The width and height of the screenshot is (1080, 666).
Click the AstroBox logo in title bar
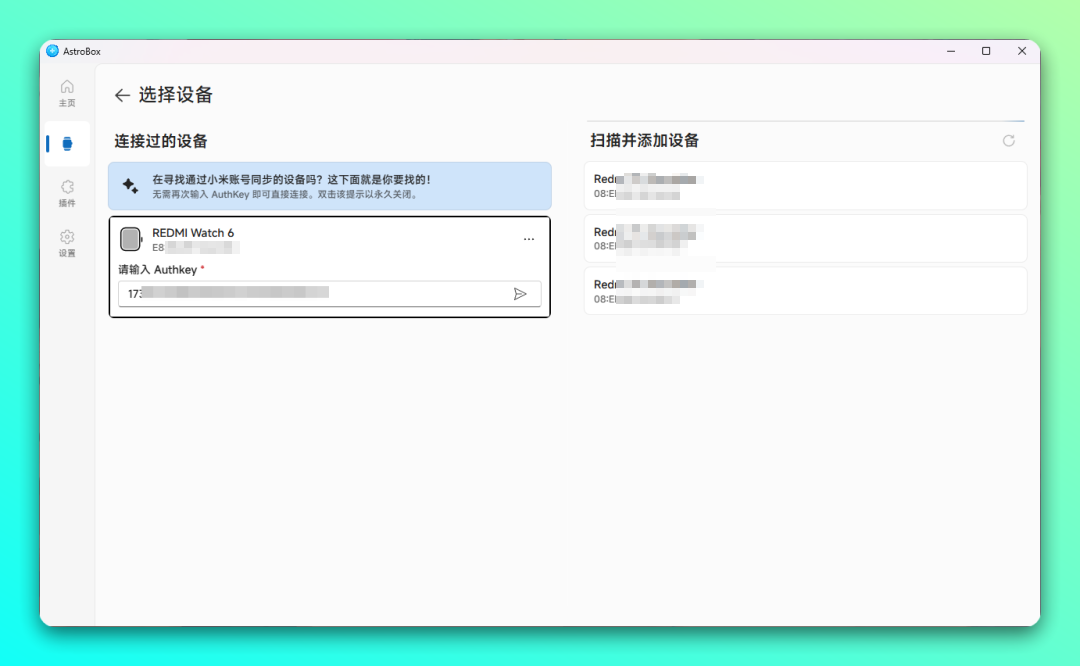coord(52,50)
